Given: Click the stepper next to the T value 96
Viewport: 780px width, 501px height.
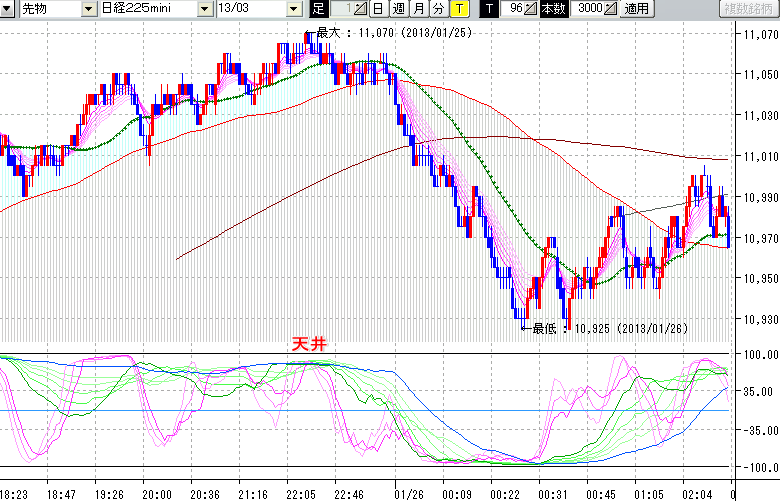Looking at the screenshot, I should (x=532, y=9).
